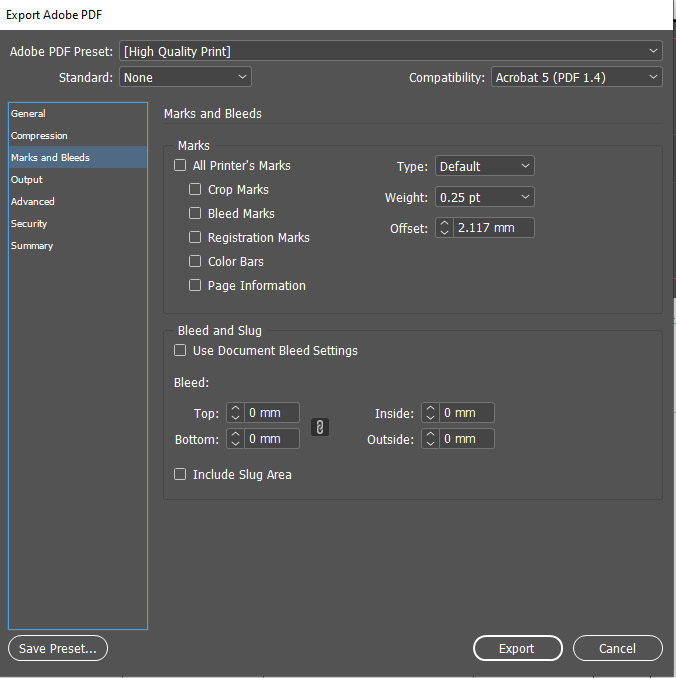Open the Output section
Viewport: 676px width, 678px height.
tap(78, 179)
